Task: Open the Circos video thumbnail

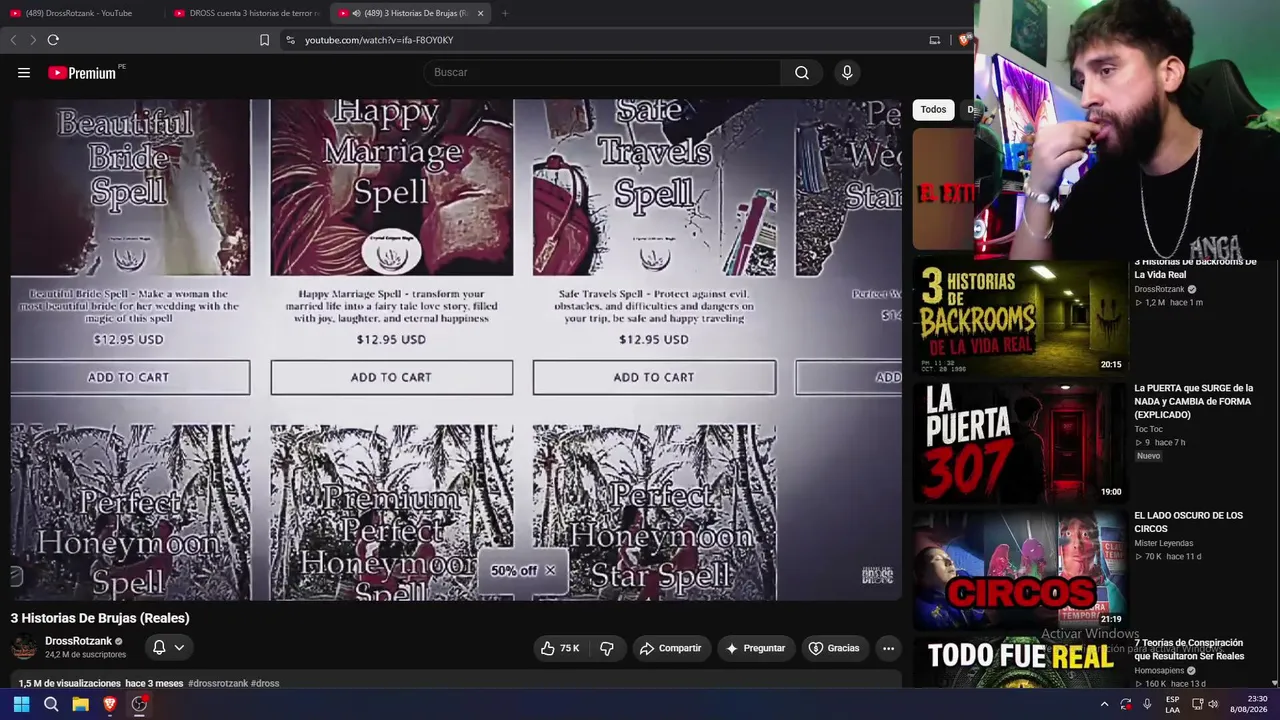Action: pos(1019,571)
